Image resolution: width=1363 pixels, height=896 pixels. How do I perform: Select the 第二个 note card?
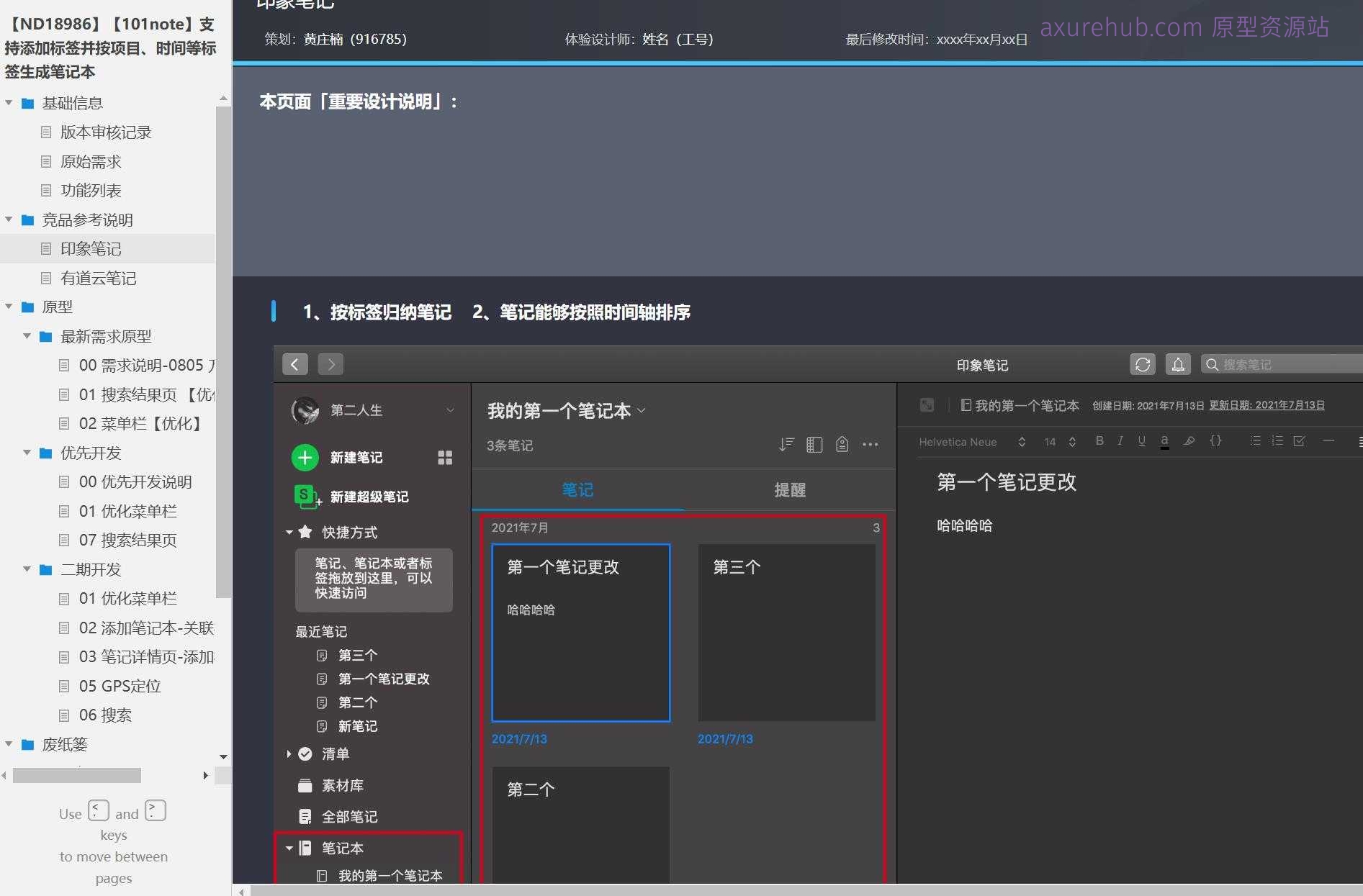[x=581, y=825]
